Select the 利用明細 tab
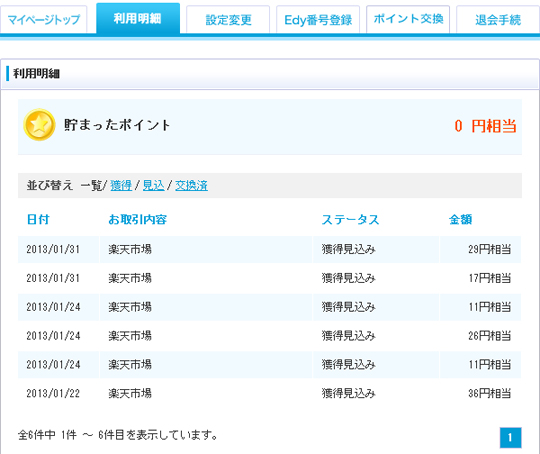 click(x=138, y=18)
